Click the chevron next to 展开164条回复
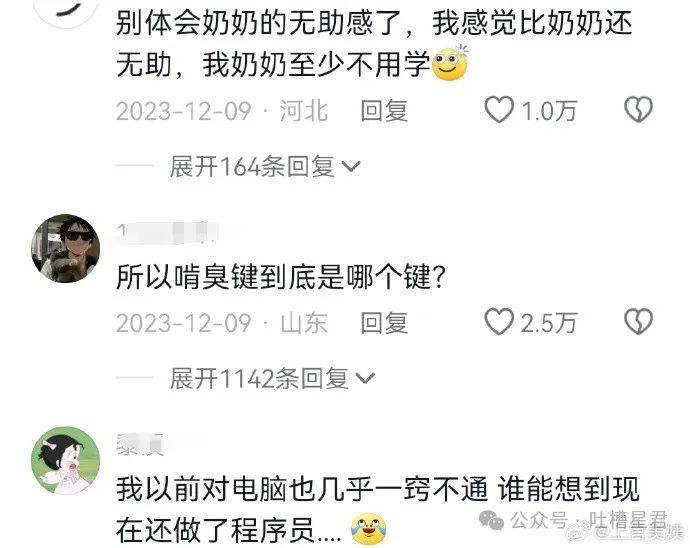The width and height of the screenshot is (690, 548). pyautogui.click(x=351, y=167)
